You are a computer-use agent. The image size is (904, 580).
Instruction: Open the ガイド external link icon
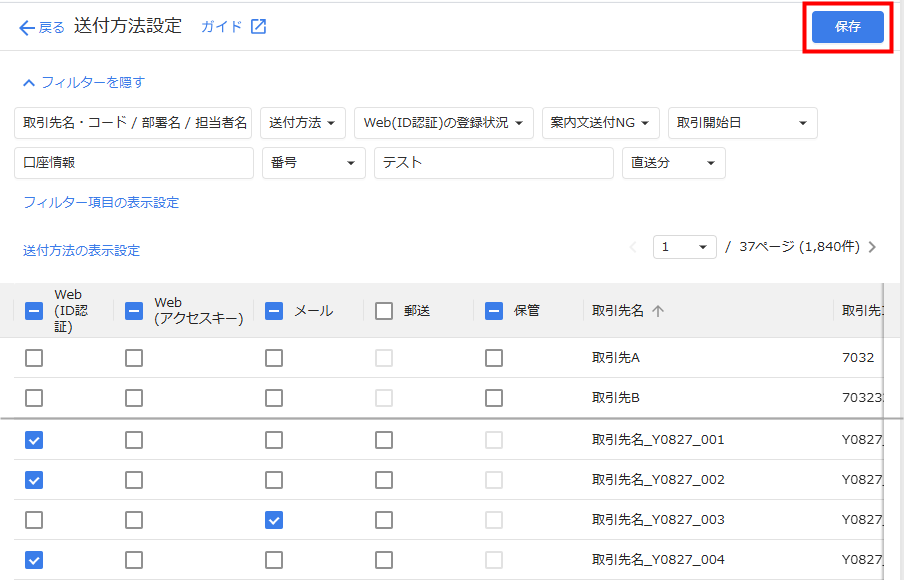[x=258, y=27]
